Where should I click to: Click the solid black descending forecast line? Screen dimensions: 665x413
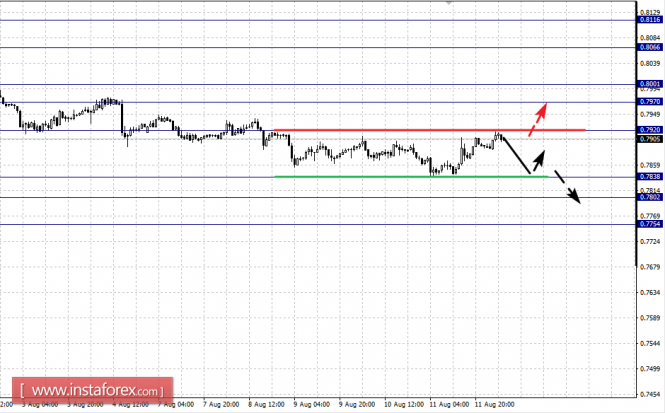click(516, 155)
